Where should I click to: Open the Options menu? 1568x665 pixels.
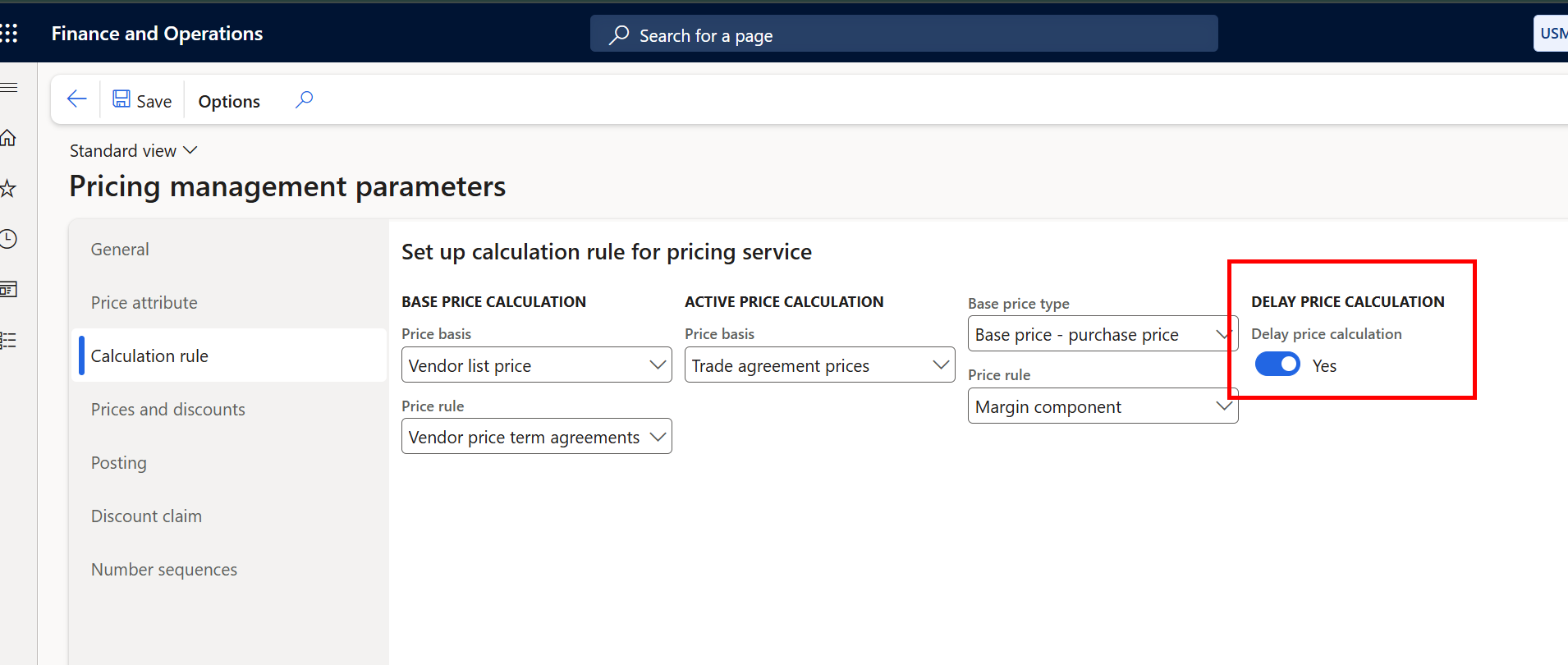coord(229,101)
